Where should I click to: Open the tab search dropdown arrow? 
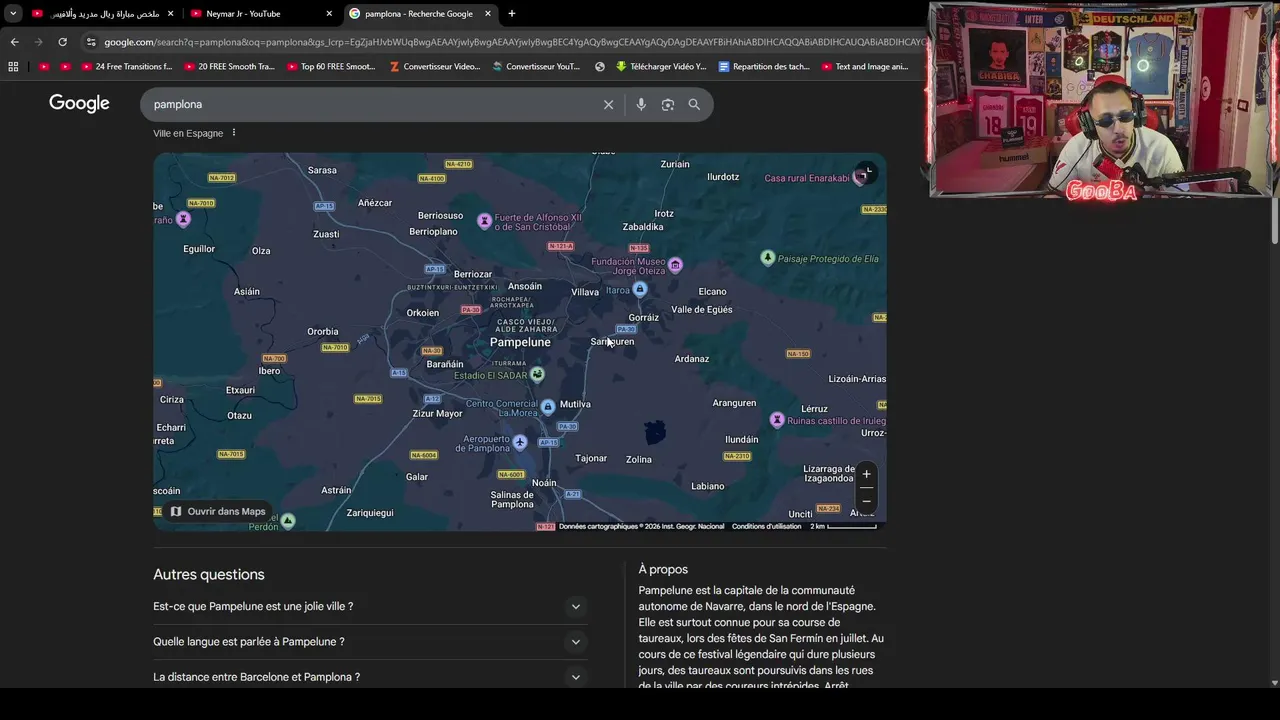tap(13, 14)
